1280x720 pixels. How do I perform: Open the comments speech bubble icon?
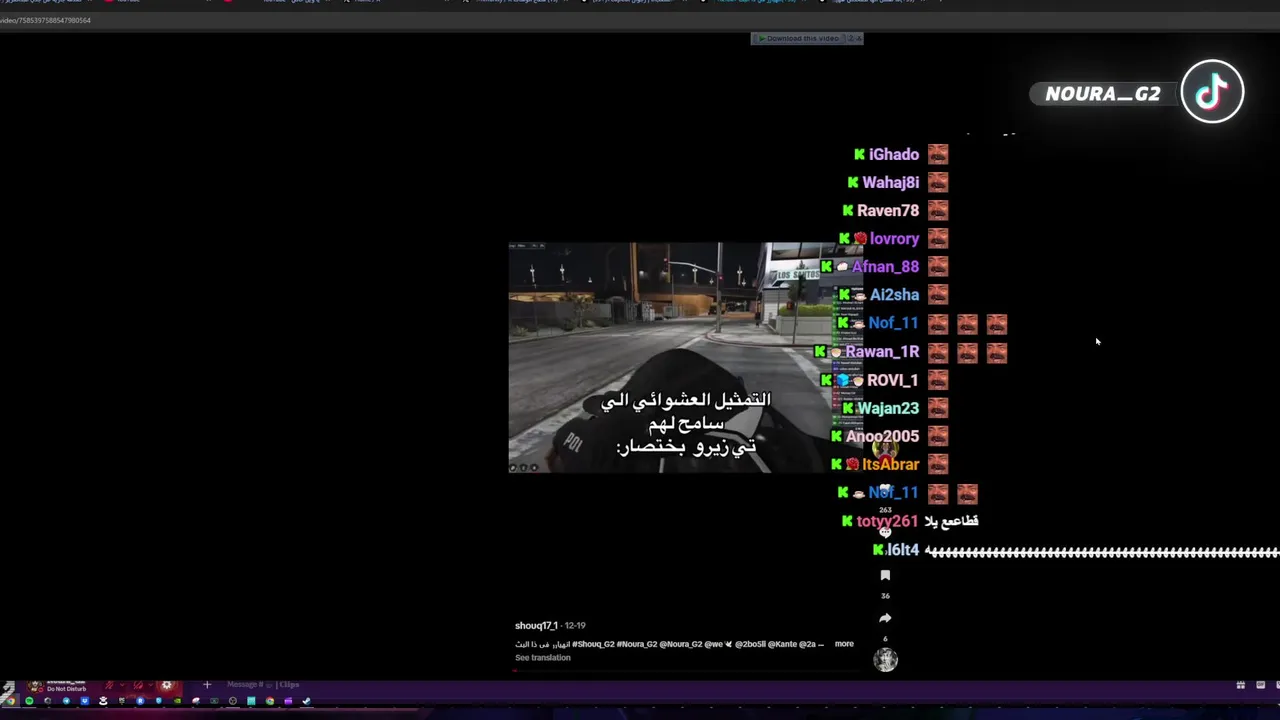point(885,531)
